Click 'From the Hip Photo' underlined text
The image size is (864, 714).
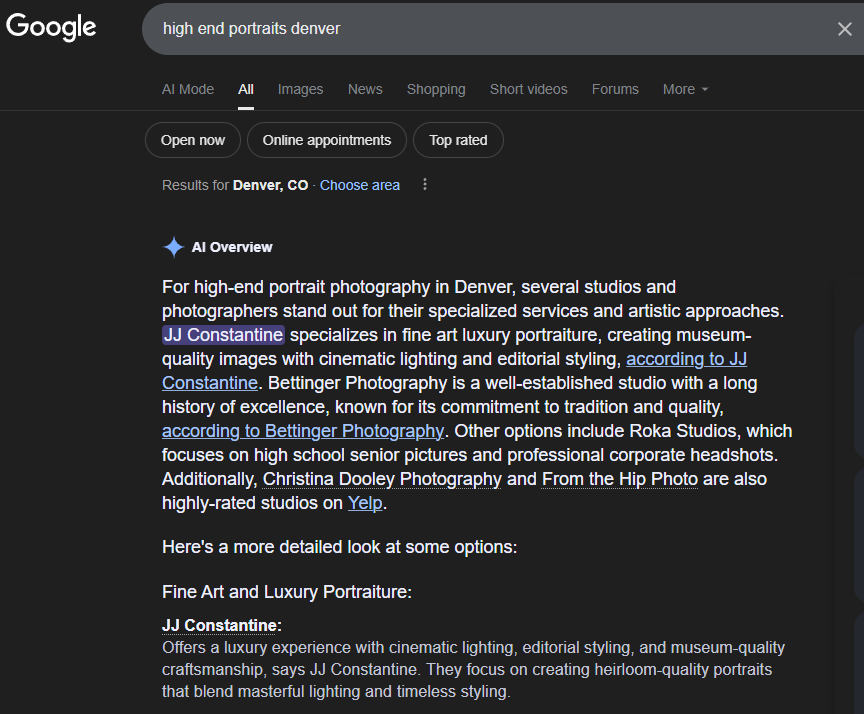(x=620, y=479)
